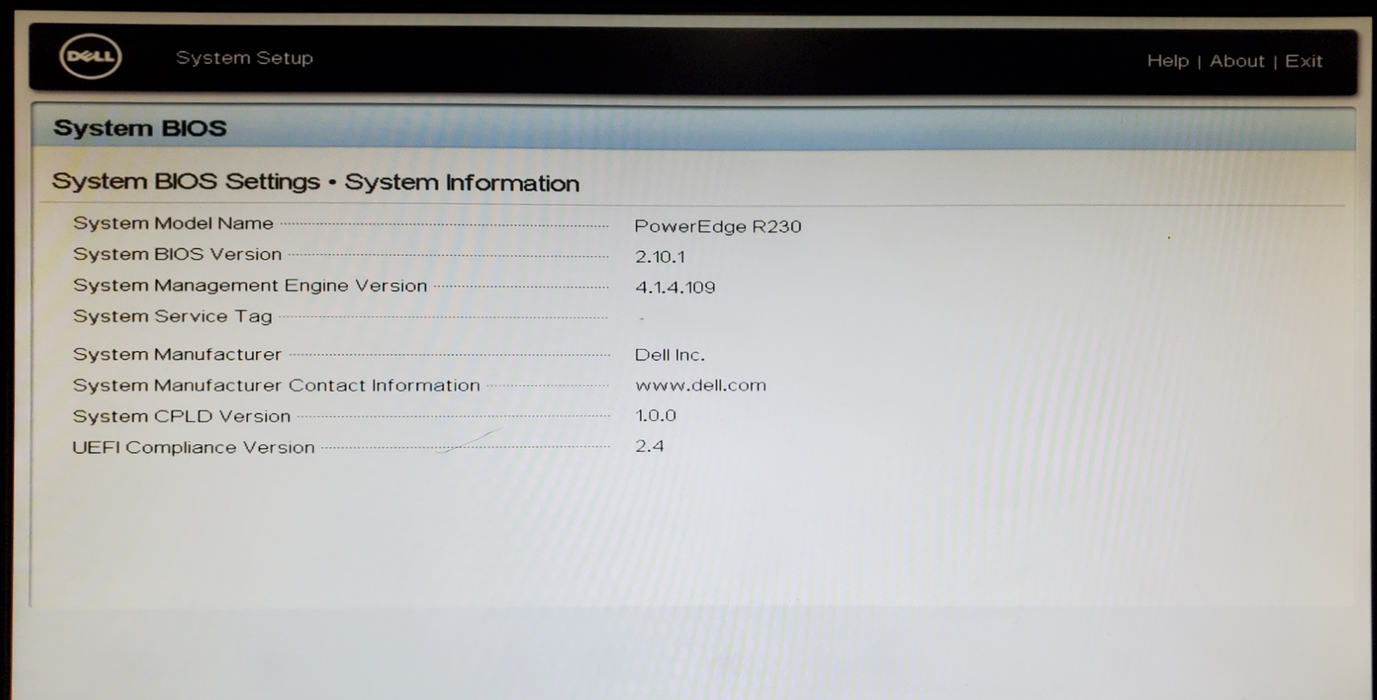Open the About link
The height and width of the screenshot is (700, 1377).
click(x=1237, y=61)
